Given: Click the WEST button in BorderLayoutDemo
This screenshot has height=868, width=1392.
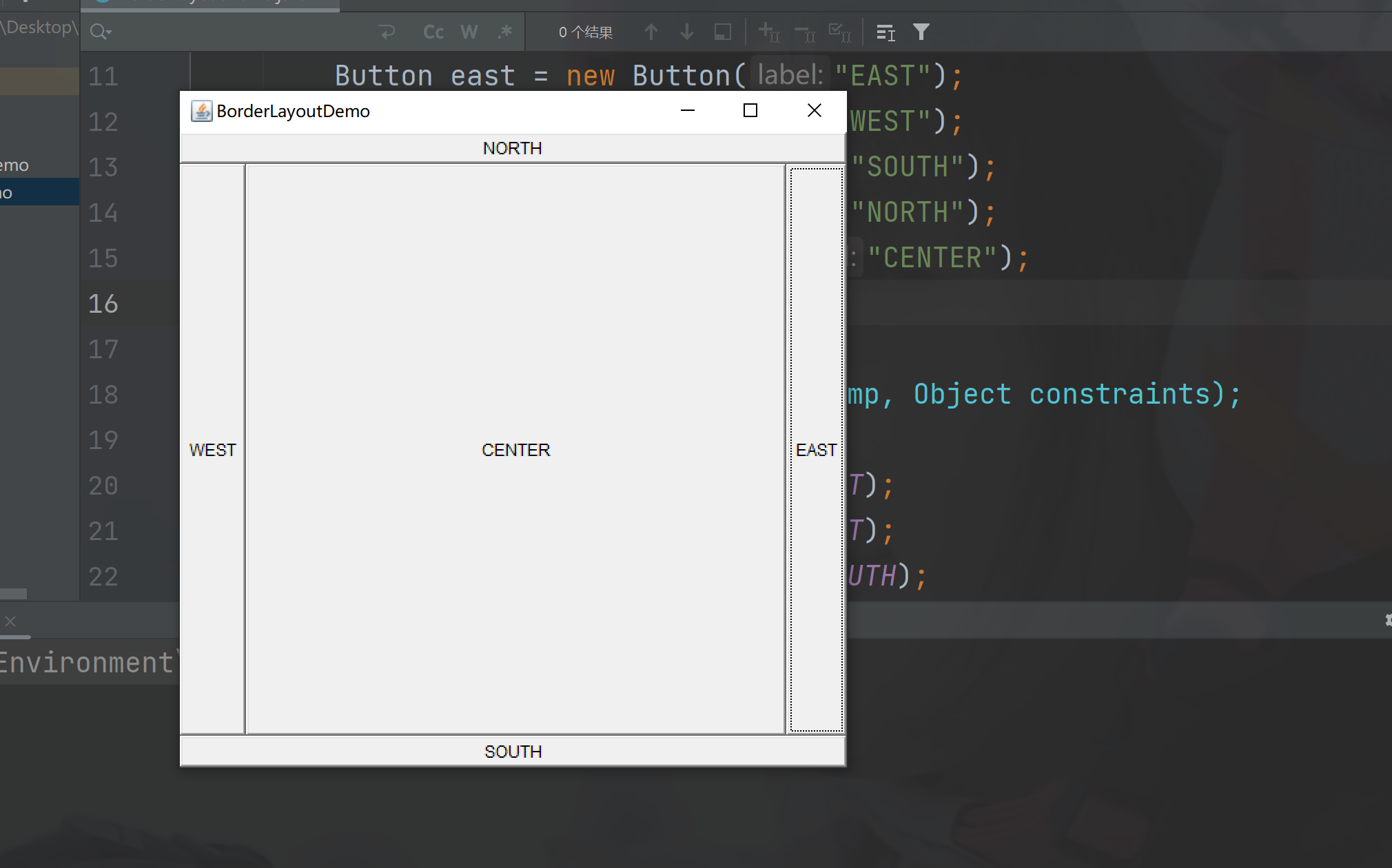Looking at the screenshot, I should pyautogui.click(x=212, y=449).
